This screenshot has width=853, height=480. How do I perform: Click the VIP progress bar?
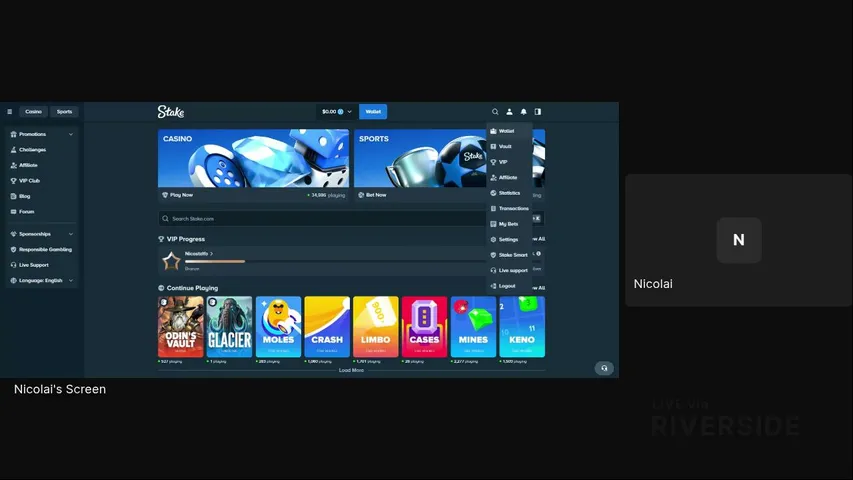pos(336,262)
